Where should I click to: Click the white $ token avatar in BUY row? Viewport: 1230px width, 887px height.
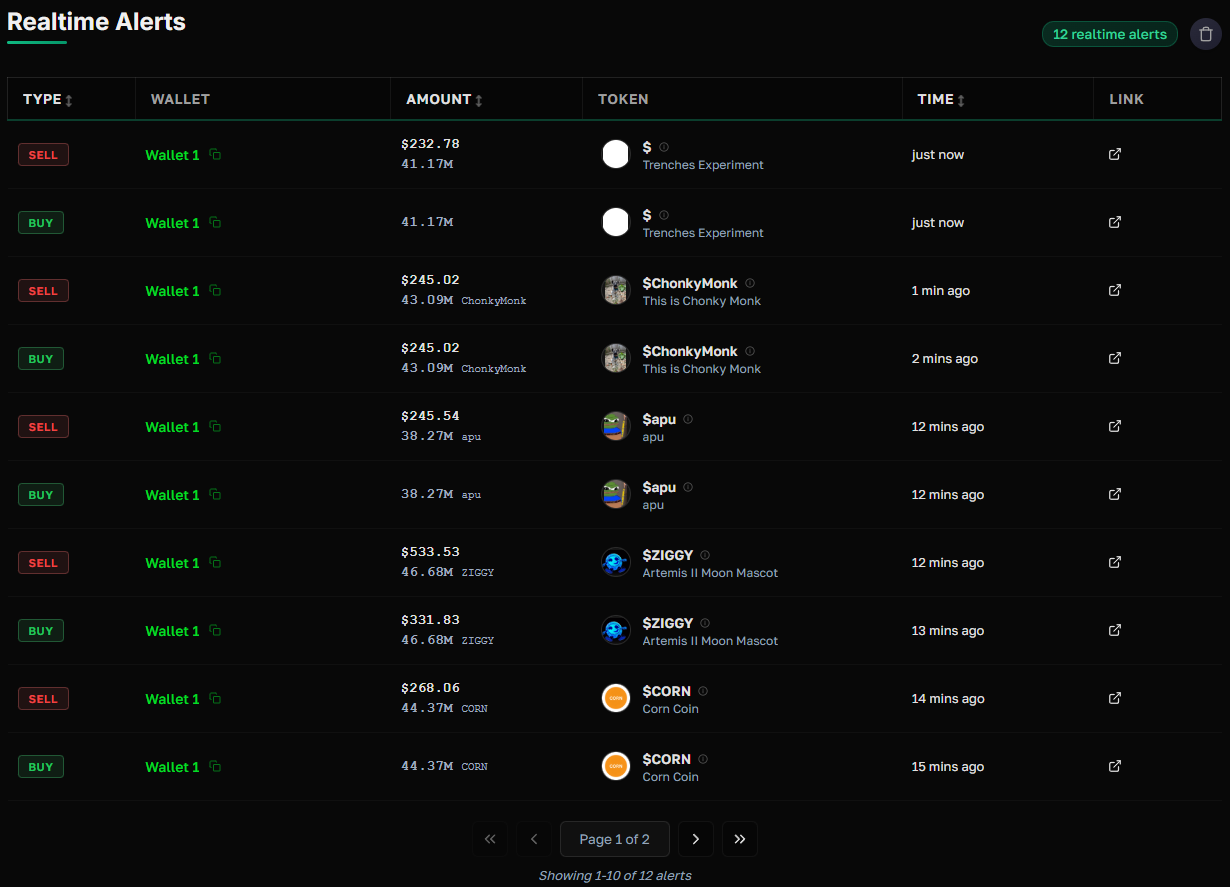point(616,222)
